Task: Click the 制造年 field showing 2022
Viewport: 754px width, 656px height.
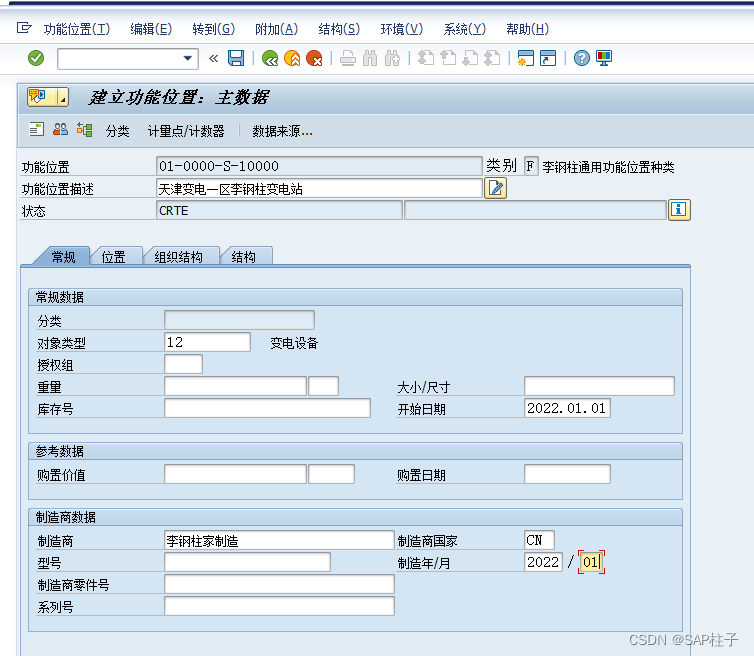Action: (x=543, y=562)
